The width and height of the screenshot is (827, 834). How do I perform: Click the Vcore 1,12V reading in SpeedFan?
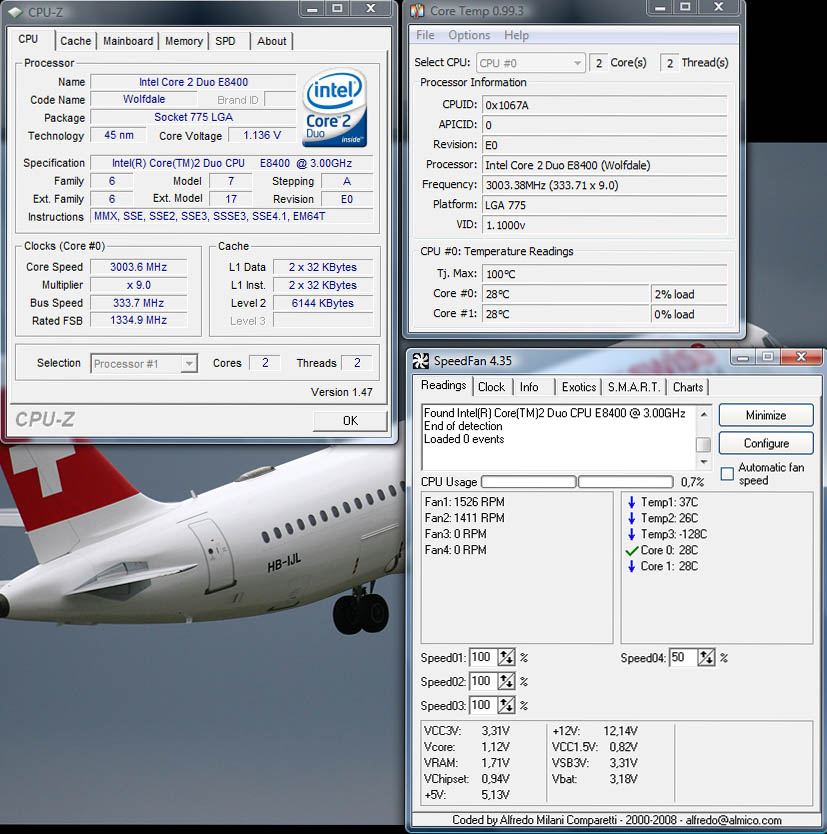(x=466, y=747)
